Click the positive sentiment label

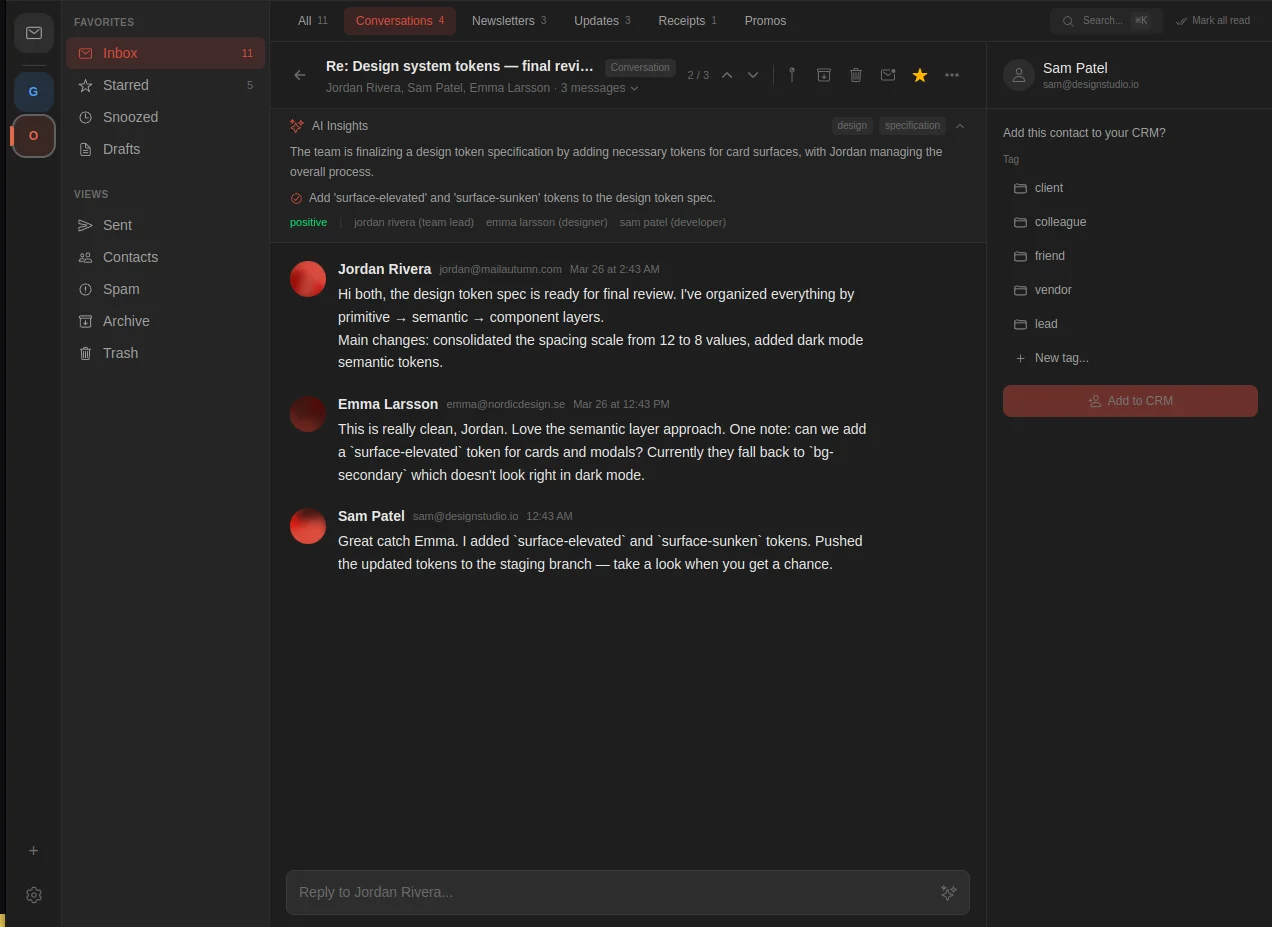tap(308, 222)
